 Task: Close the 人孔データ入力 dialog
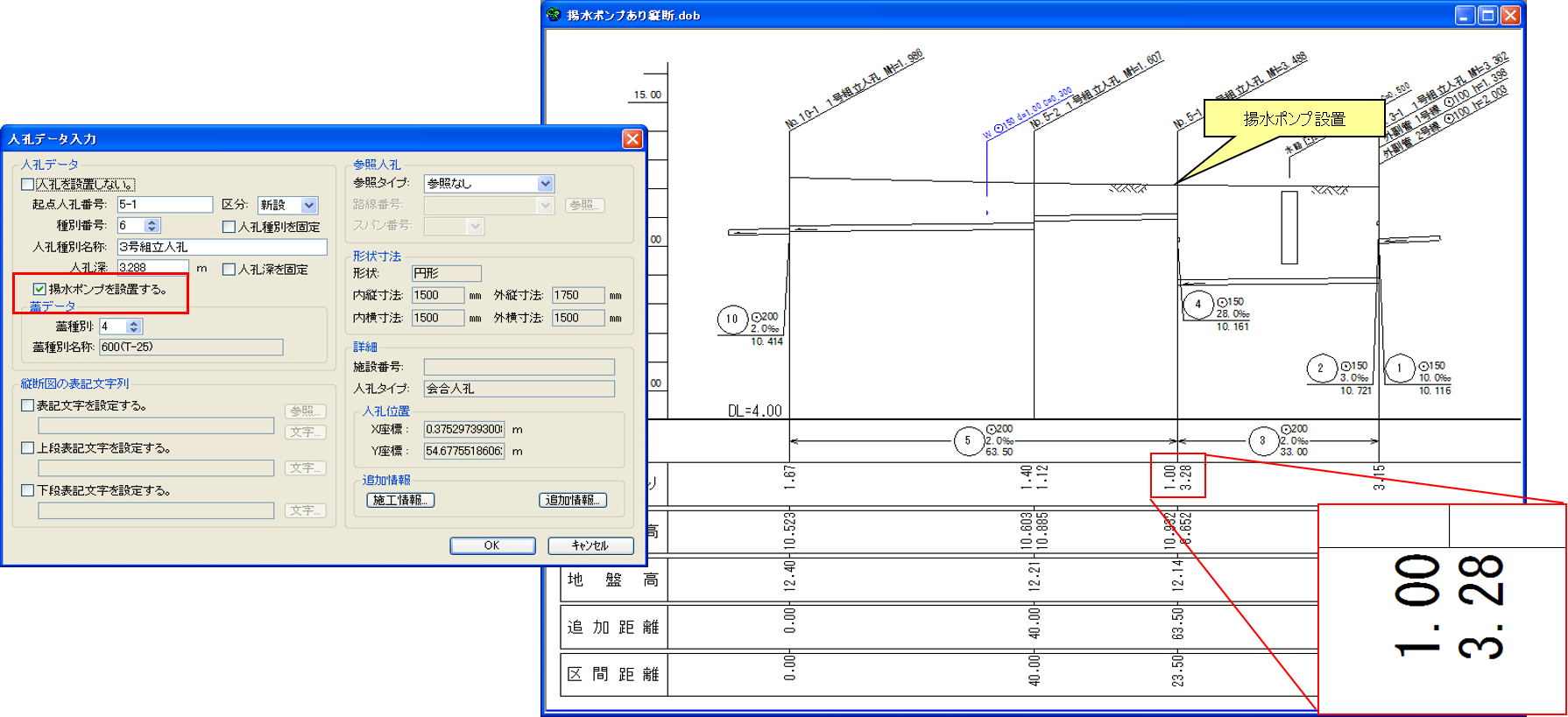coord(632,139)
